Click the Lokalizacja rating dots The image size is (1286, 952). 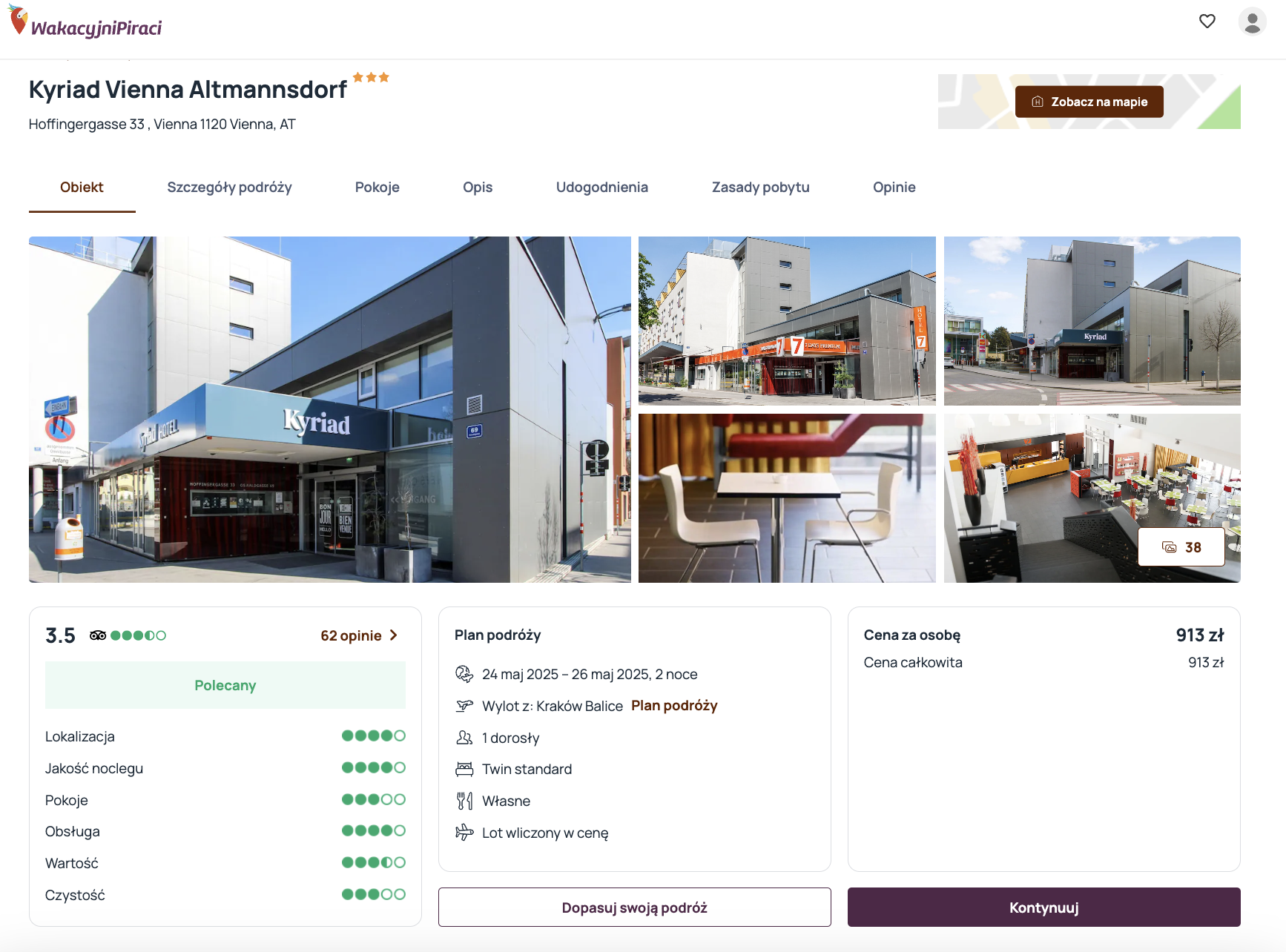[374, 736]
